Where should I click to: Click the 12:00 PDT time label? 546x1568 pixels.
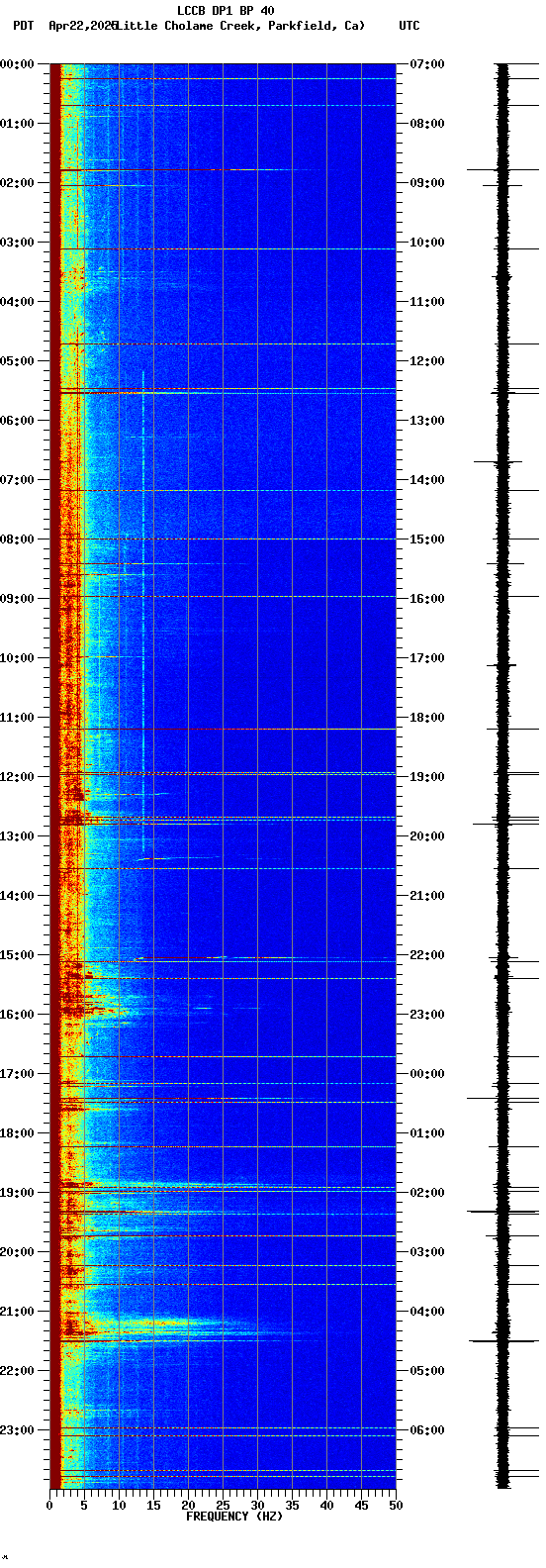click(x=18, y=777)
